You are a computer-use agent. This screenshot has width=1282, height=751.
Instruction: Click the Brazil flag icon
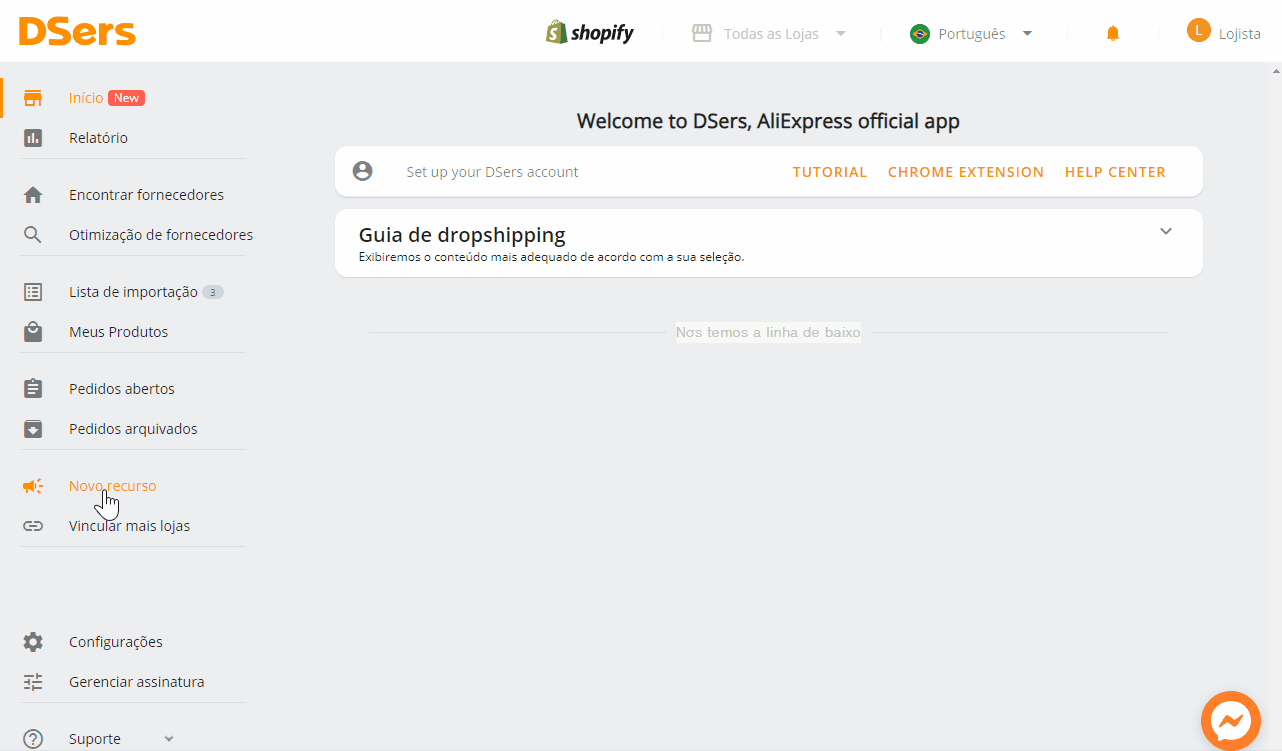click(x=919, y=34)
